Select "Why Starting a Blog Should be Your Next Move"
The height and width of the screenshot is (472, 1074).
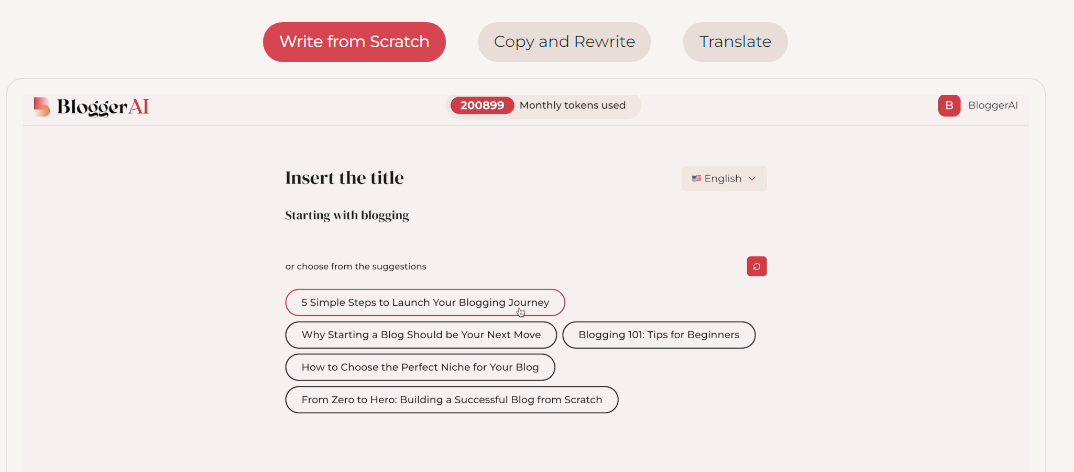(421, 335)
